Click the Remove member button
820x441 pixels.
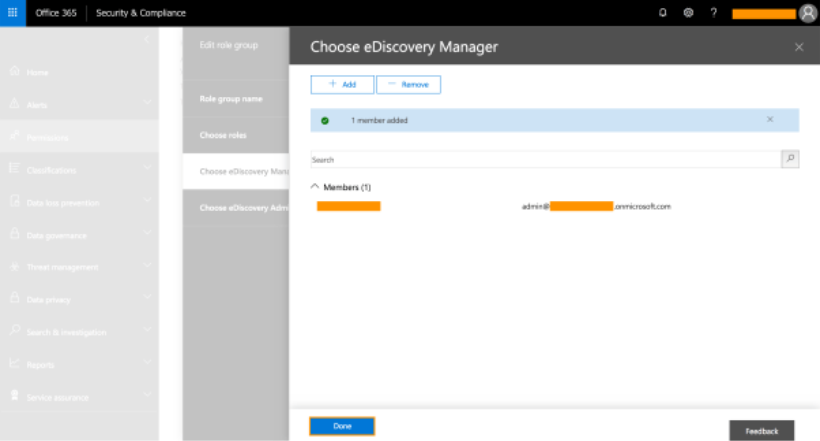pyautogui.click(x=408, y=85)
